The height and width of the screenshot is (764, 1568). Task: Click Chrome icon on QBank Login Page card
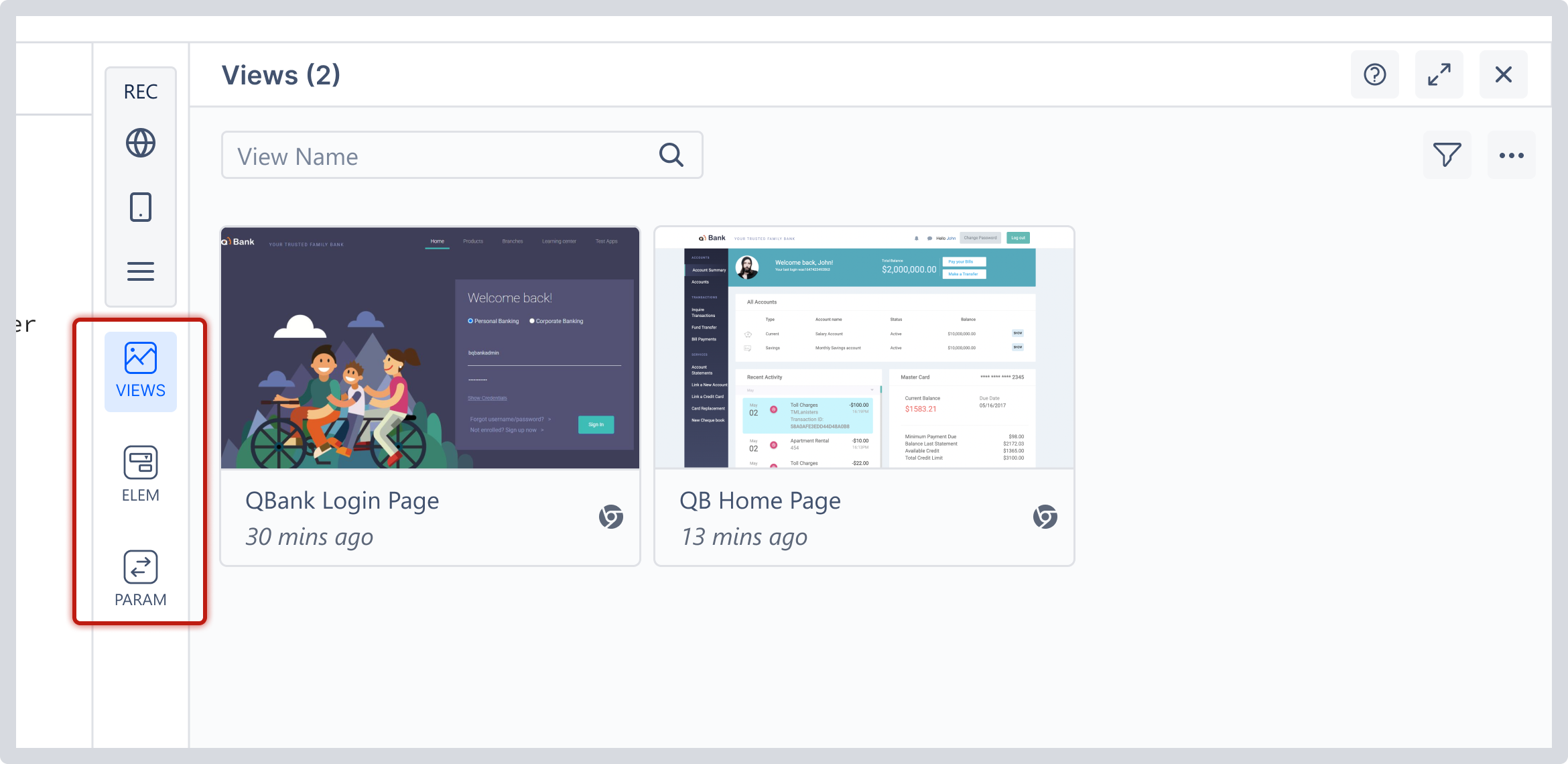pos(611,517)
